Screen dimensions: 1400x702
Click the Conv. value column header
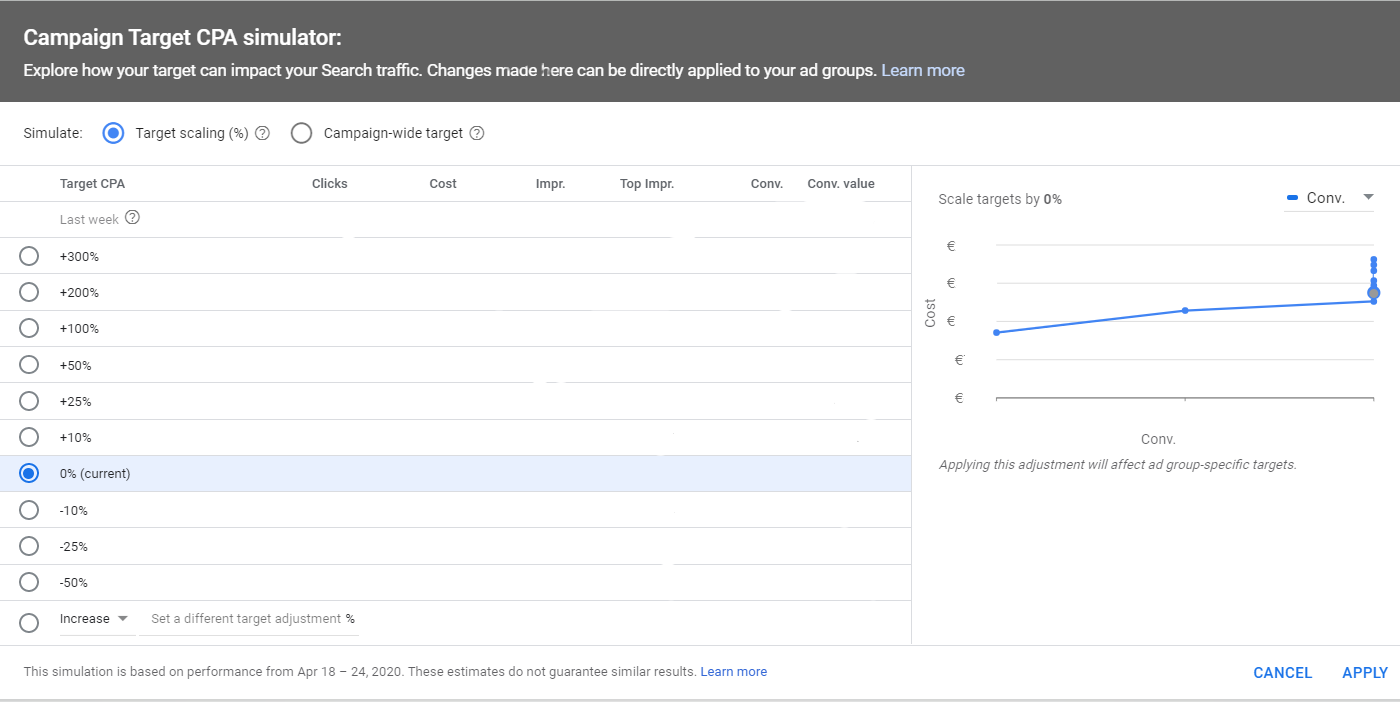coord(840,184)
